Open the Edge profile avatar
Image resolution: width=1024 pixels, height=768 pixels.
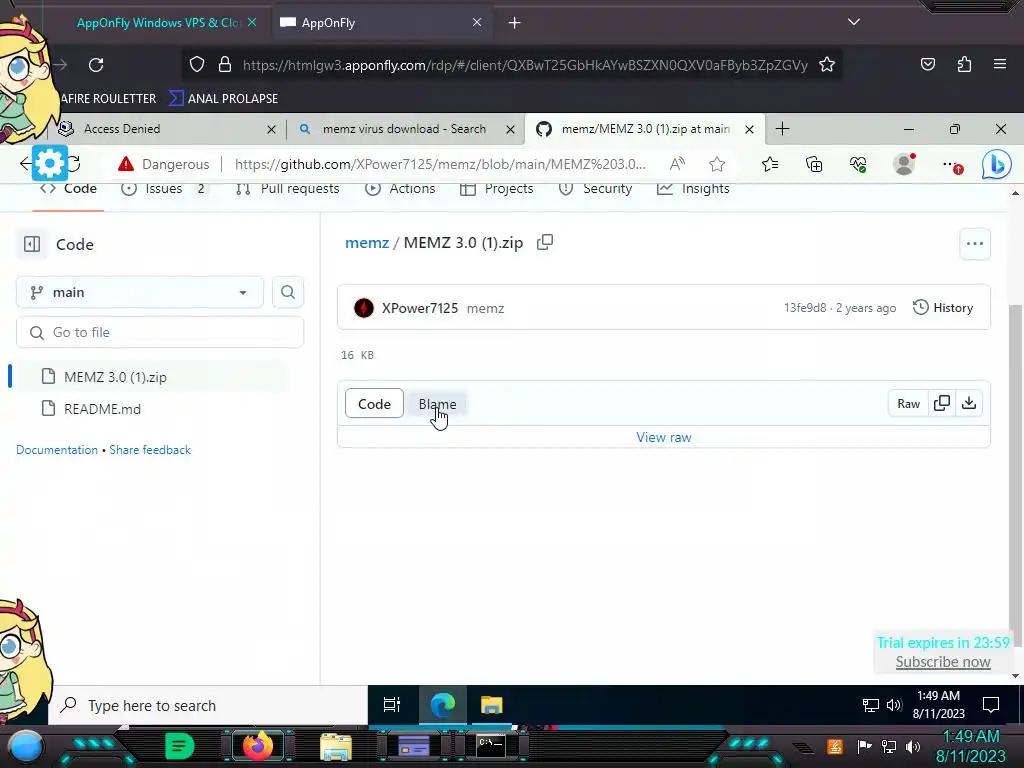coord(904,164)
